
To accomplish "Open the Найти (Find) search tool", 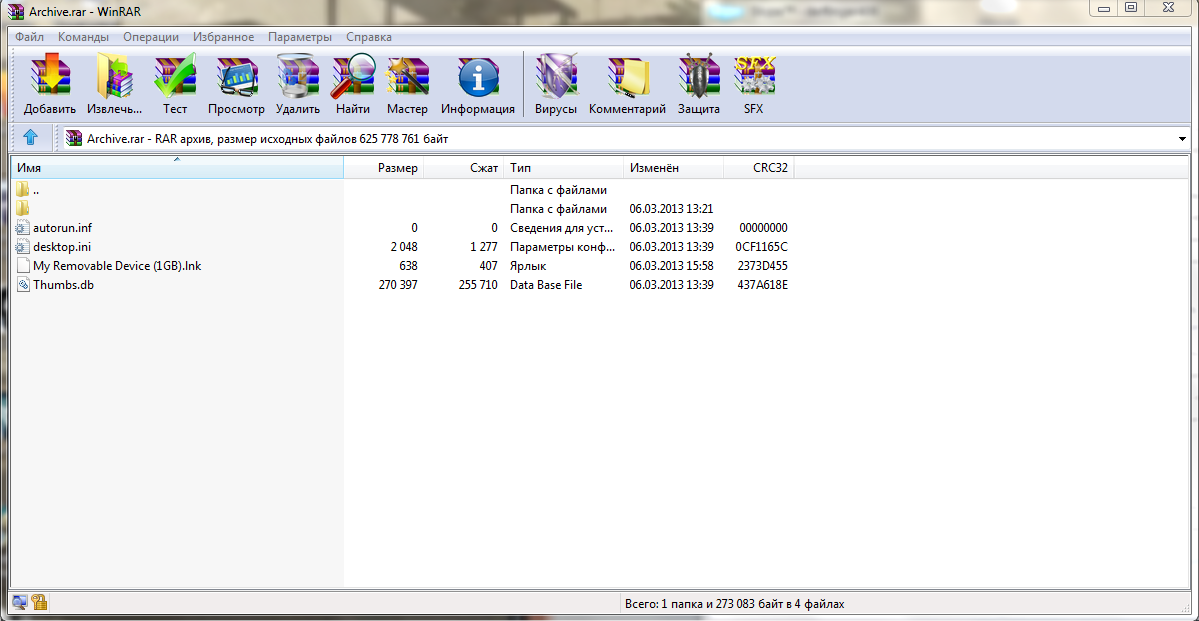I will pyautogui.click(x=353, y=76).
